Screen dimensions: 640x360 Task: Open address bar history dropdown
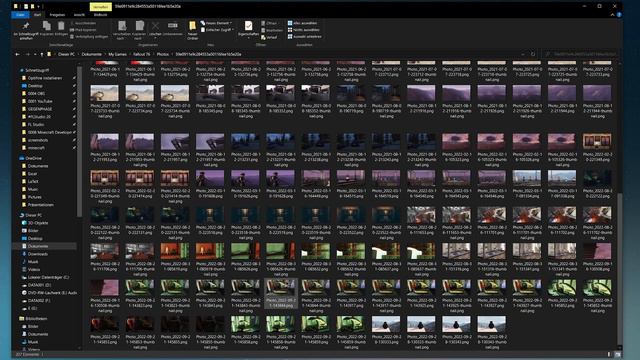523,54
